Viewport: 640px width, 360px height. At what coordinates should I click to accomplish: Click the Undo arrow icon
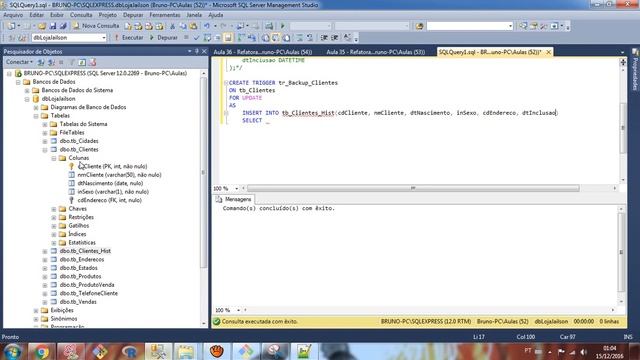(x=207, y=26)
